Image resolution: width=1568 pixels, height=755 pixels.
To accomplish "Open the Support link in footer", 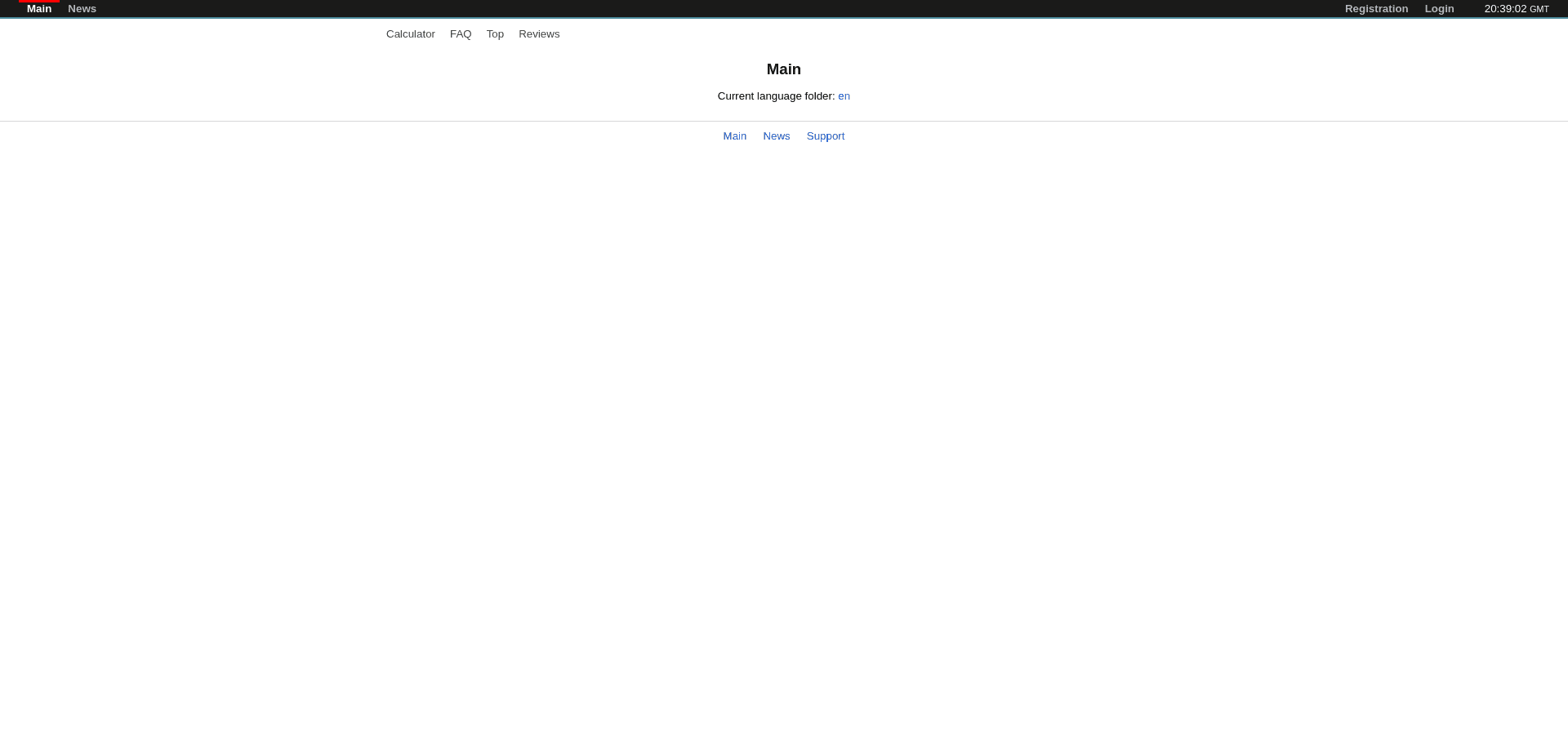I will (825, 136).
